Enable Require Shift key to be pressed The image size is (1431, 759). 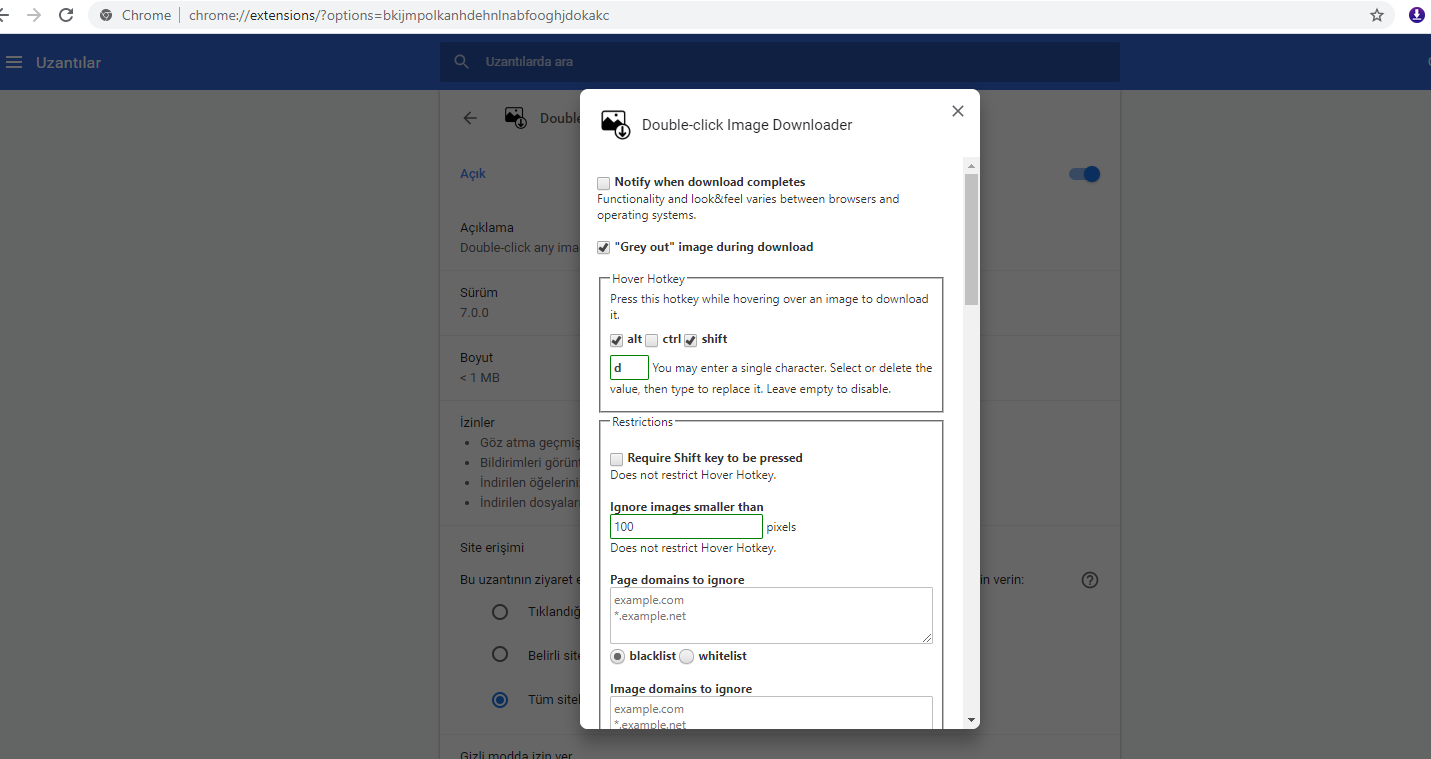617,459
